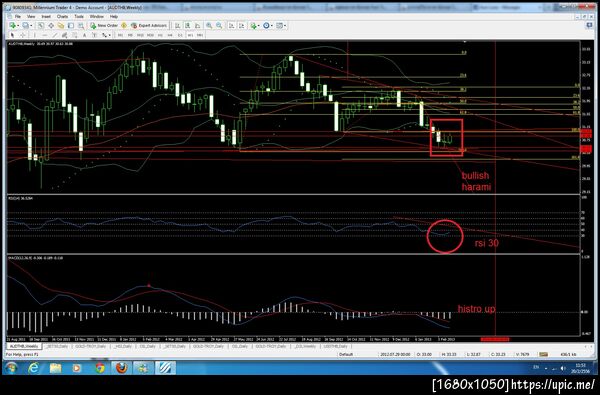The image size is (600, 395).
Task: Toggle Chart Shift from the right border
Action: click(242, 26)
